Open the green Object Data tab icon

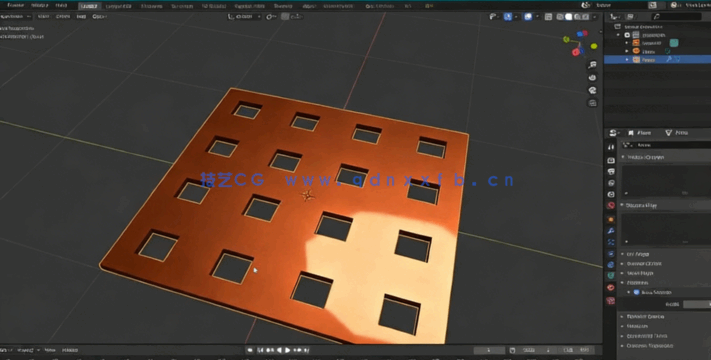pyautogui.click(x=611, y=276)
